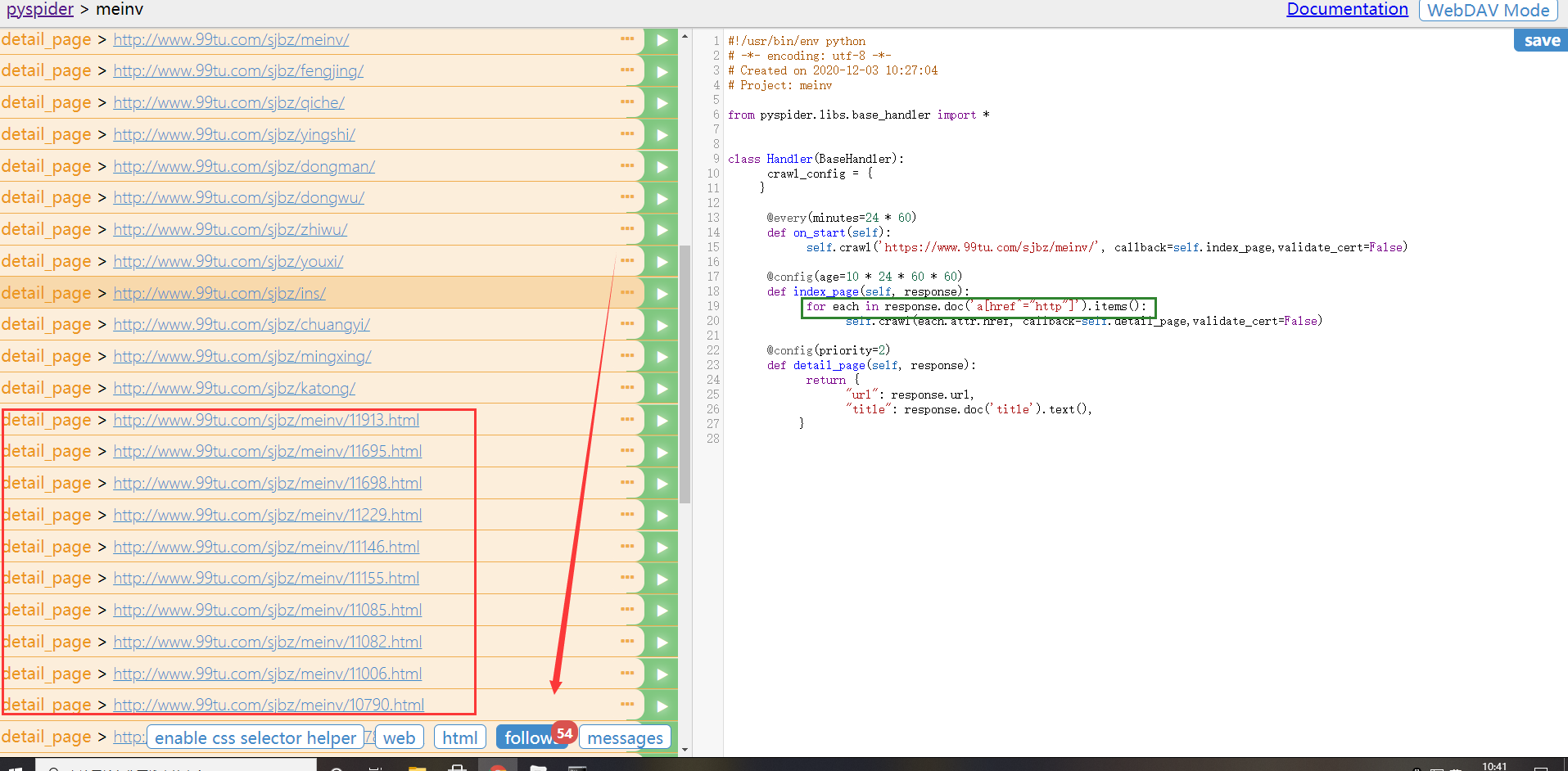This screenshot has width=1568, height=771.
Task: Toggle enable css selector helper
Action: point(255,737)
